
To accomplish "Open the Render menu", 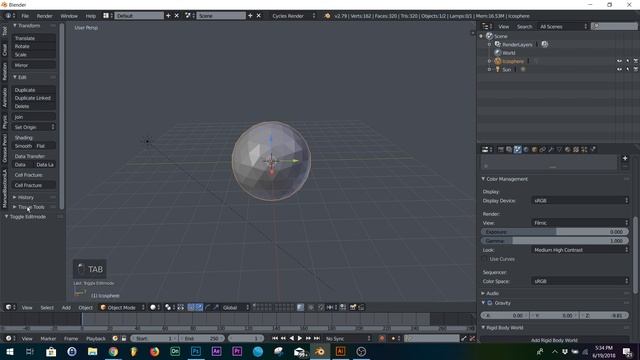I will tap(44, 16).
